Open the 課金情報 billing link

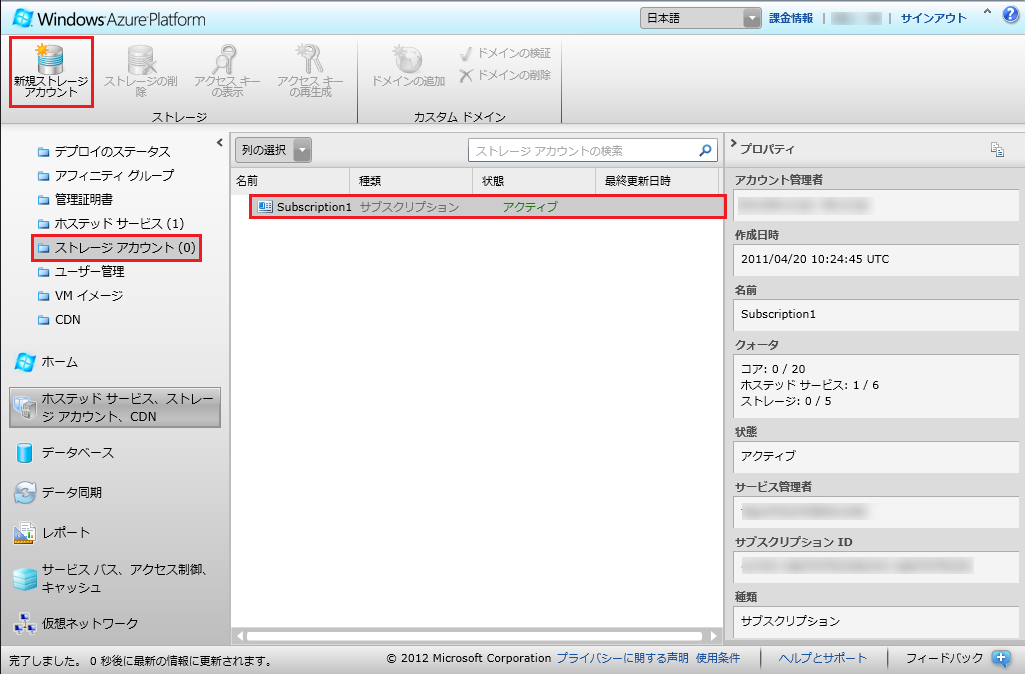pyautogui.click(x=791, y=18)
